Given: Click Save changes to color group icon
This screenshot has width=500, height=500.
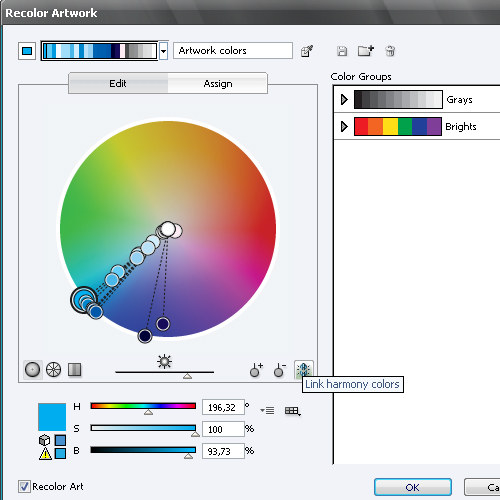Looking at the screenshot, I should click(x=342, y=51).
